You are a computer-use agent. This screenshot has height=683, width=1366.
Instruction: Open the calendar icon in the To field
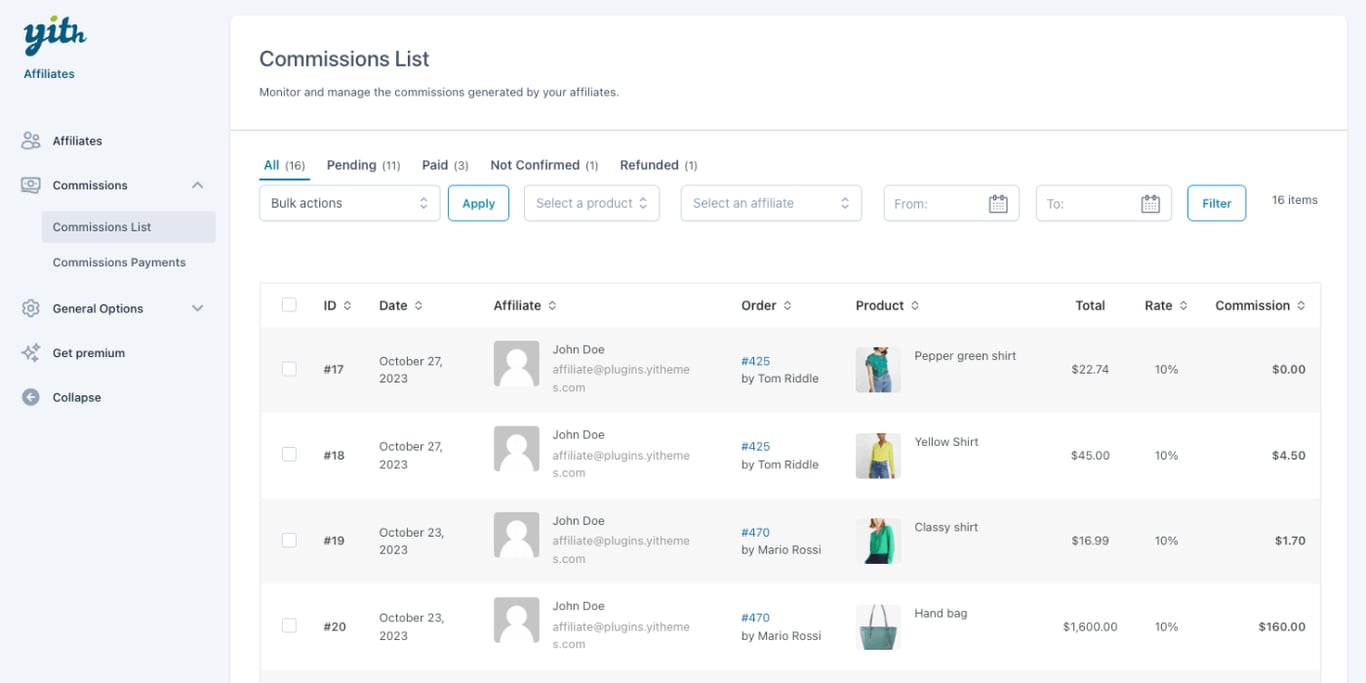pos(1150,202)
